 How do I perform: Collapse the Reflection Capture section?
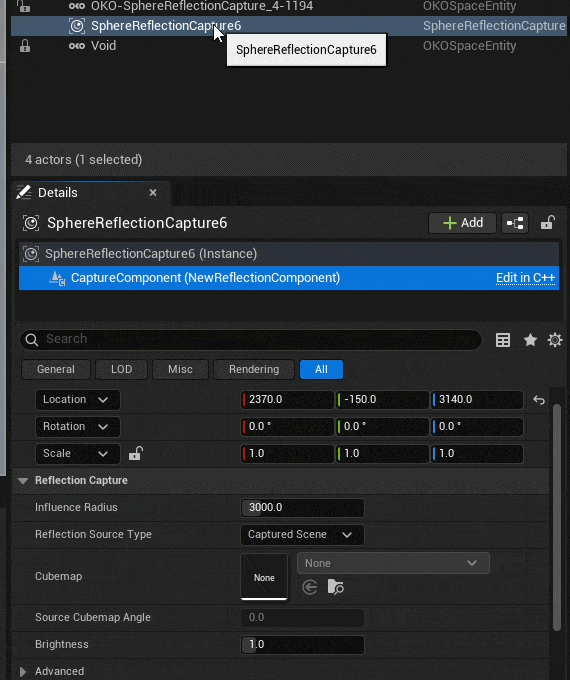pos(23,481)
